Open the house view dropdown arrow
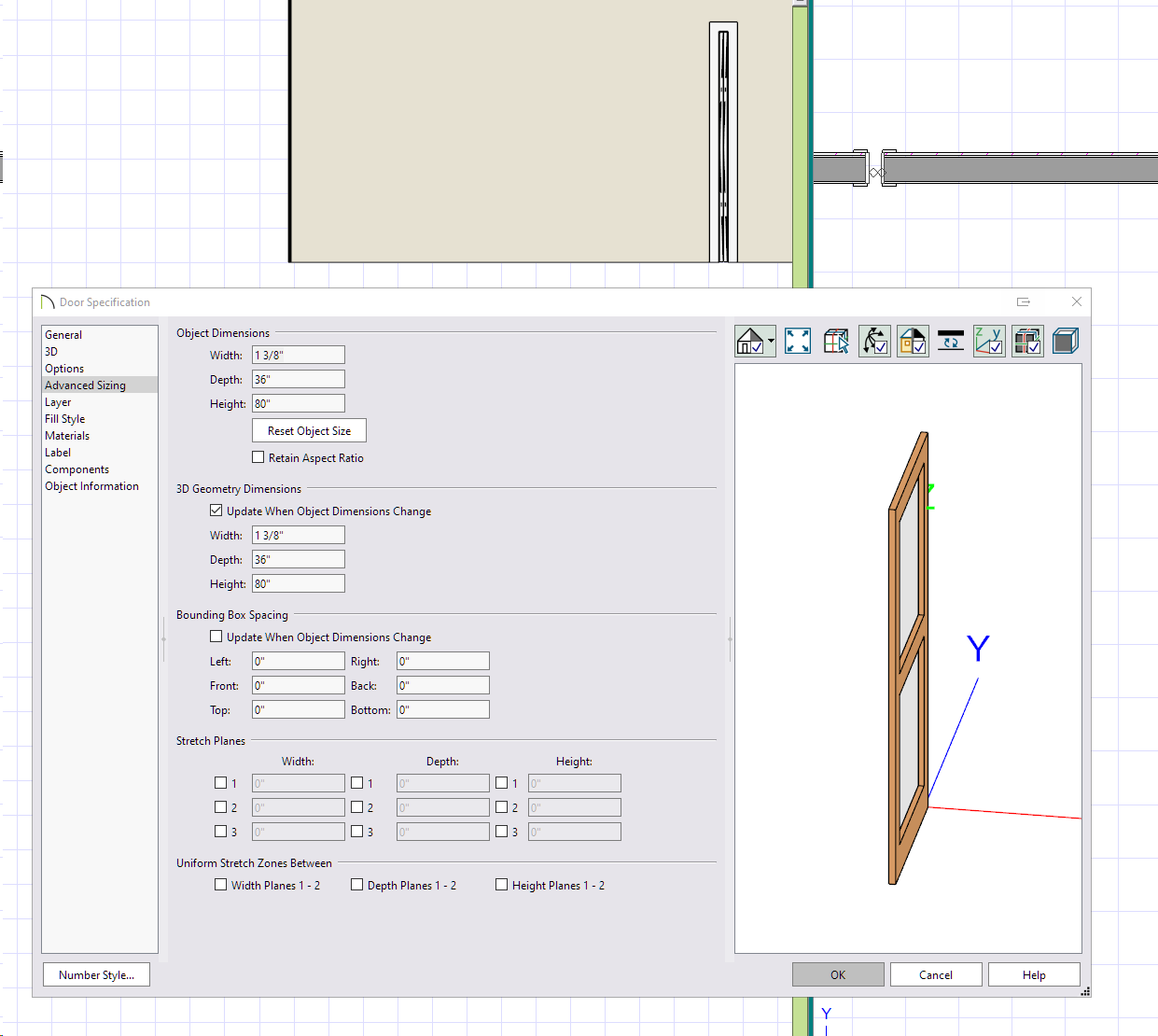 click(771, 342)
